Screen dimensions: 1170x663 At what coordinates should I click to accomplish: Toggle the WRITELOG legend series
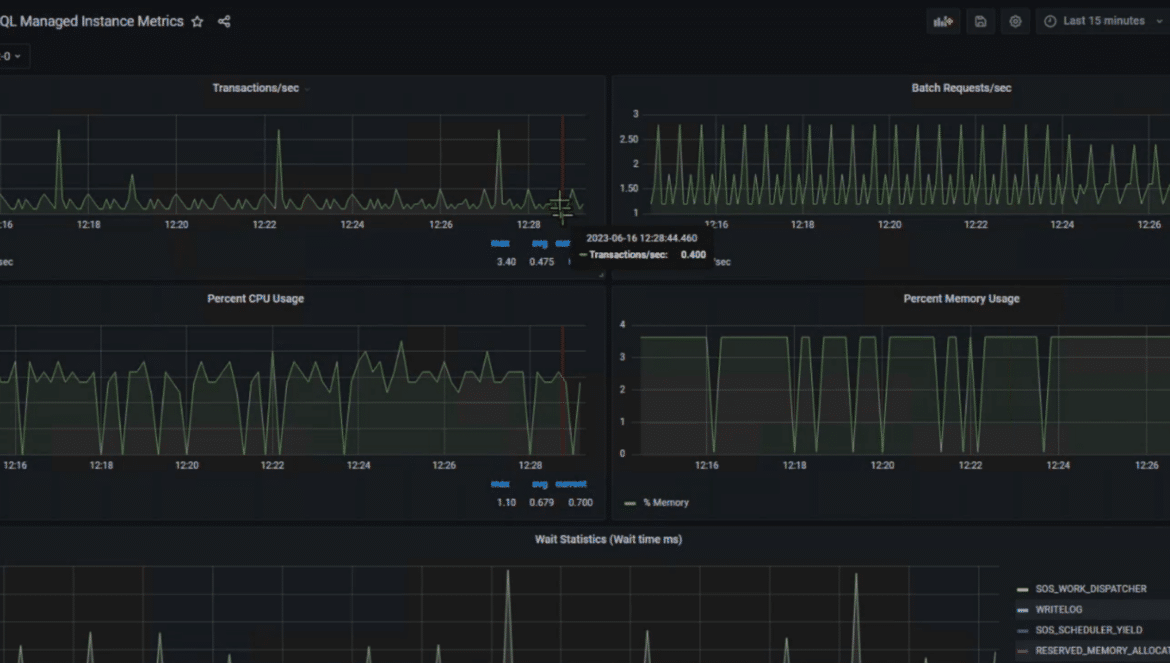pyautogui.click(x=1058, y=609)
